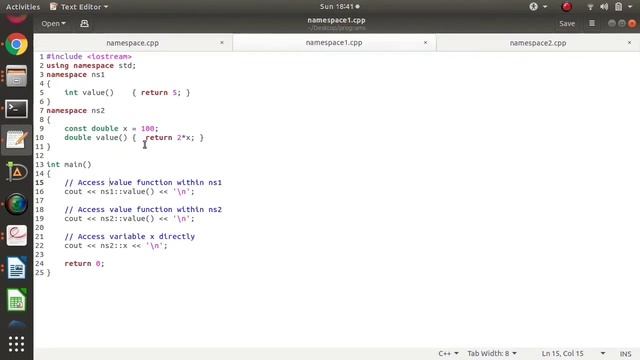Click the '#include <iostream>' line
Viewport: 640px width, 360px height.
pos(89,56)
